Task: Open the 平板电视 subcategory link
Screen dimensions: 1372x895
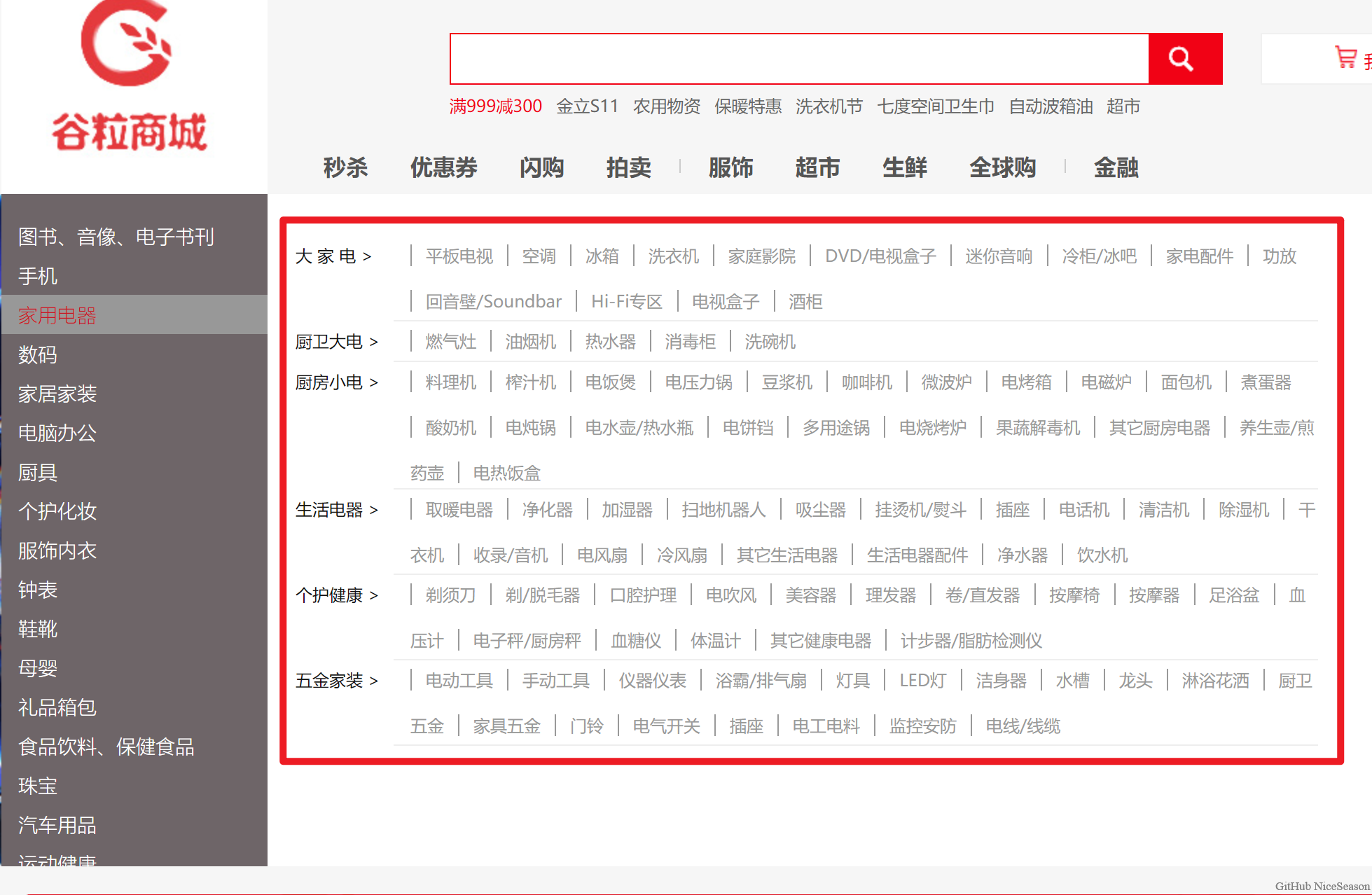Action: coord(459,256)
